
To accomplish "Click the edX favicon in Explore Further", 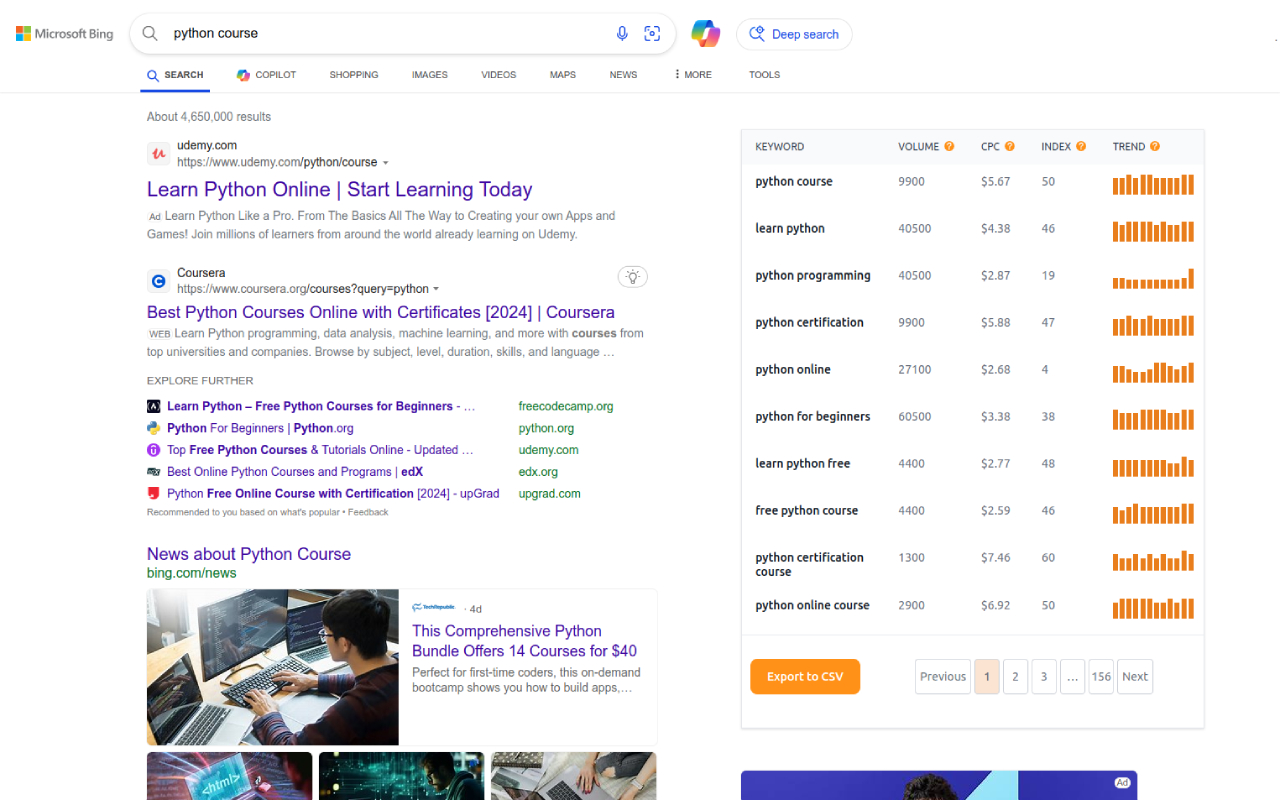I will pyautogui.click(x=154, y=472).
